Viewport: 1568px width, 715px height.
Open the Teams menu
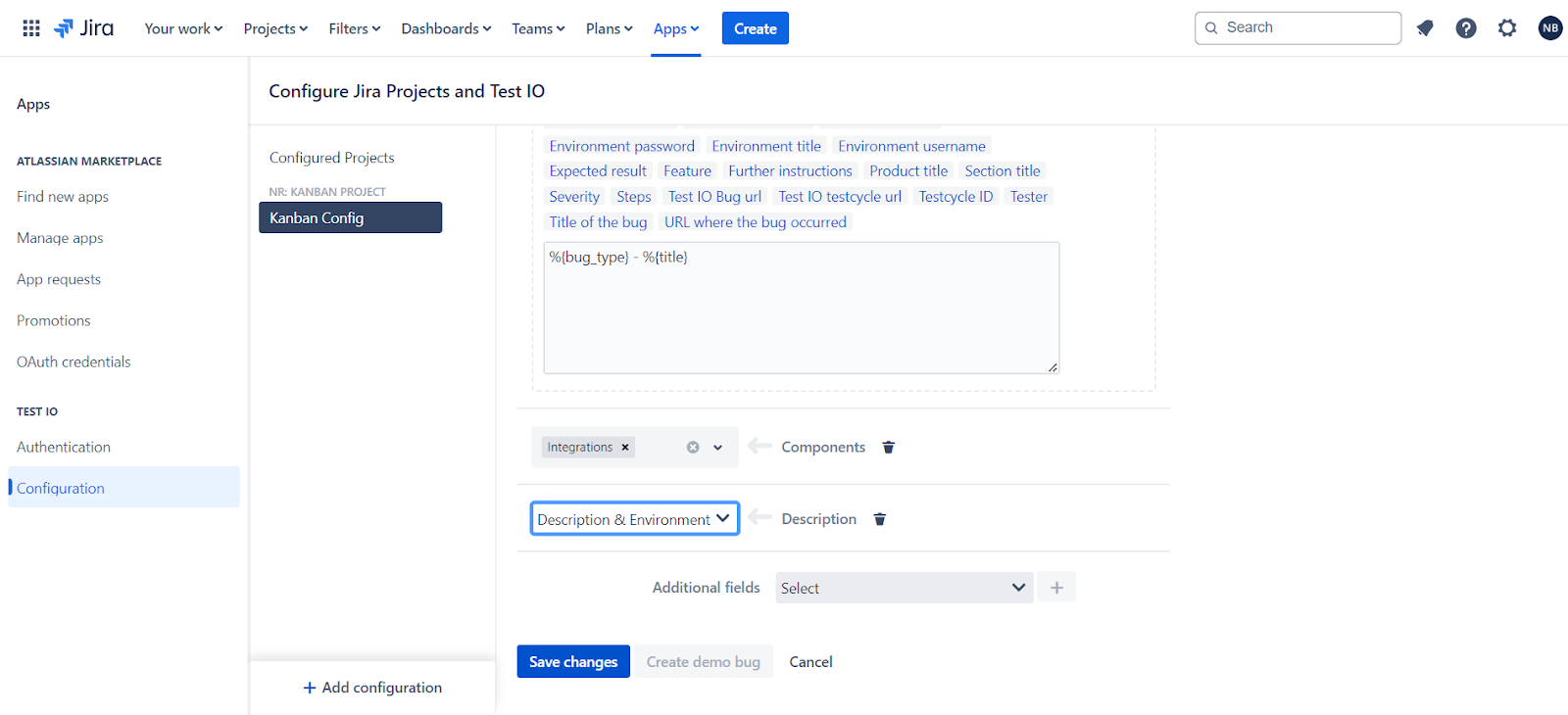coord(538,28)
